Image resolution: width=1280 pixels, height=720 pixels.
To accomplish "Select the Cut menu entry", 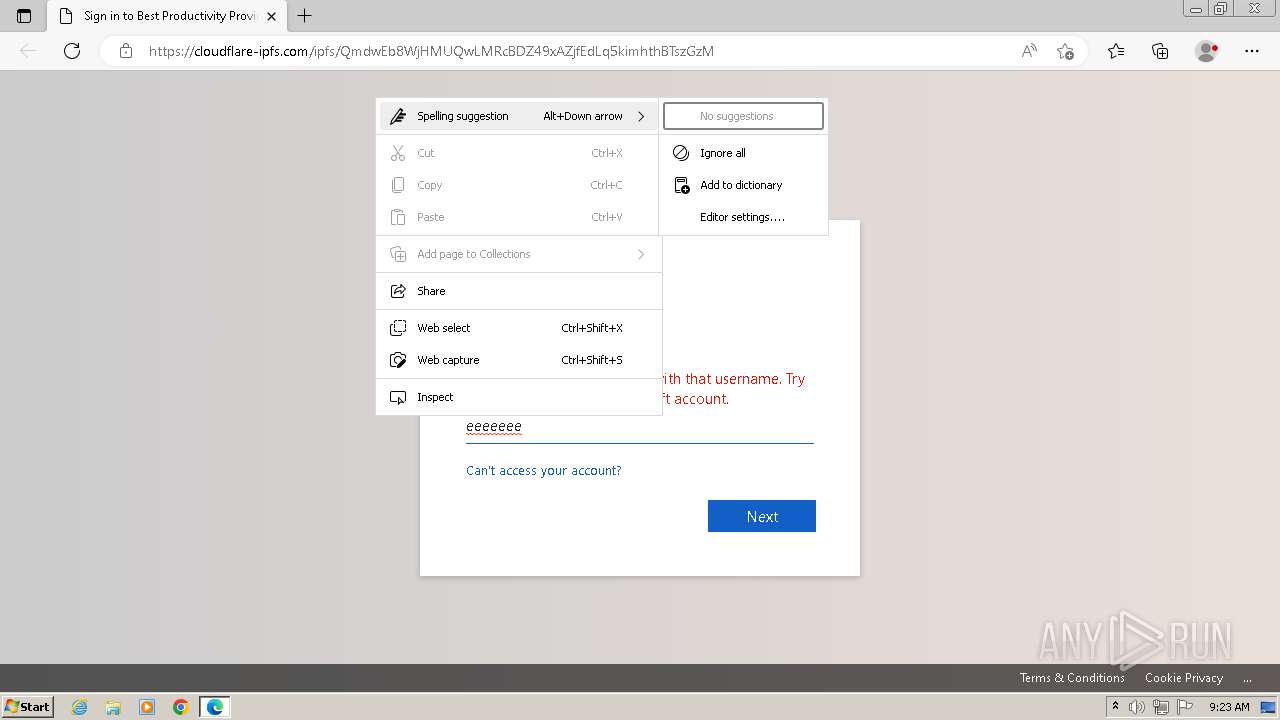I will point(519,153).
